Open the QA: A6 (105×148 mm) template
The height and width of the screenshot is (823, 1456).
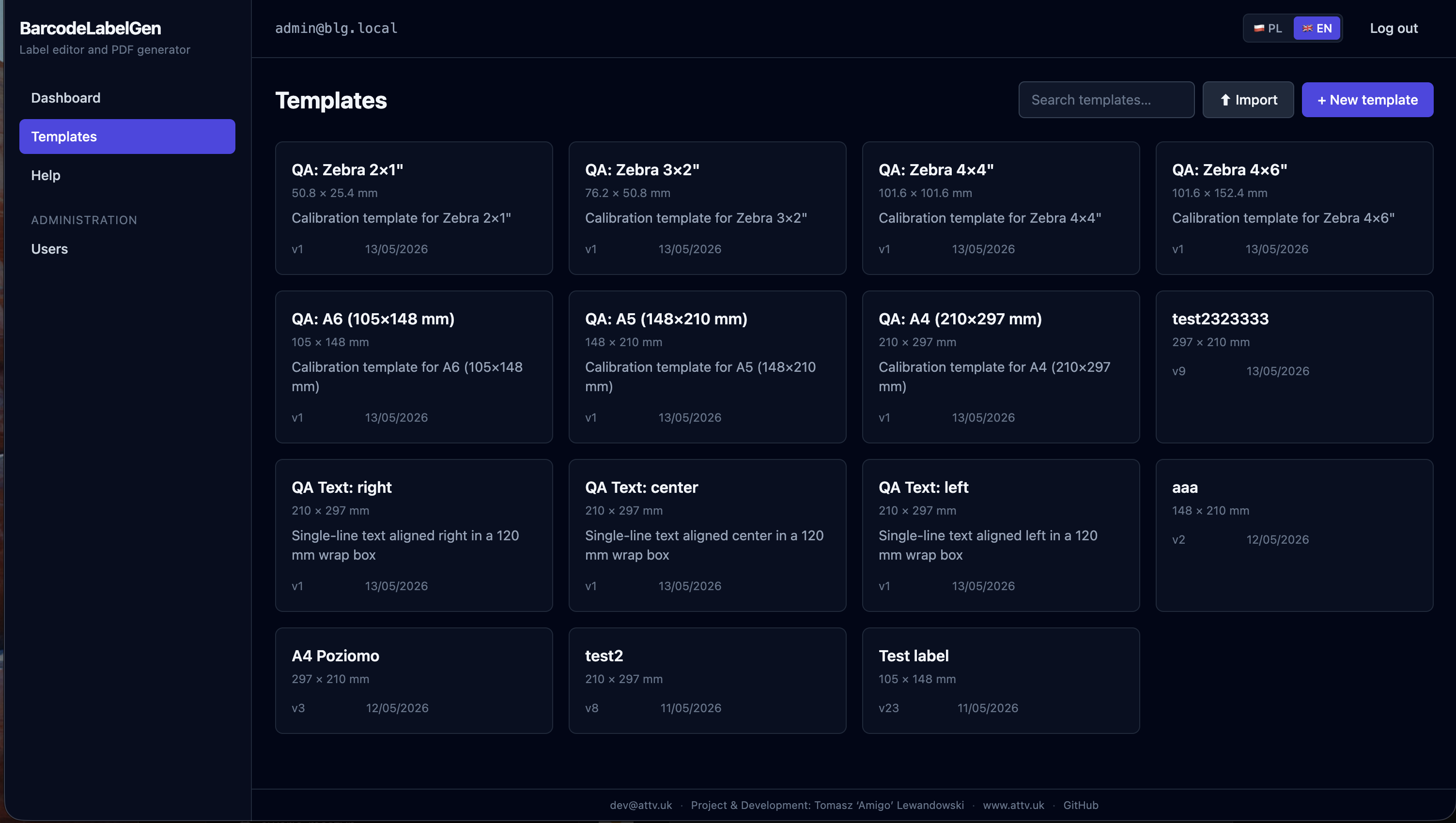point(414,367)
